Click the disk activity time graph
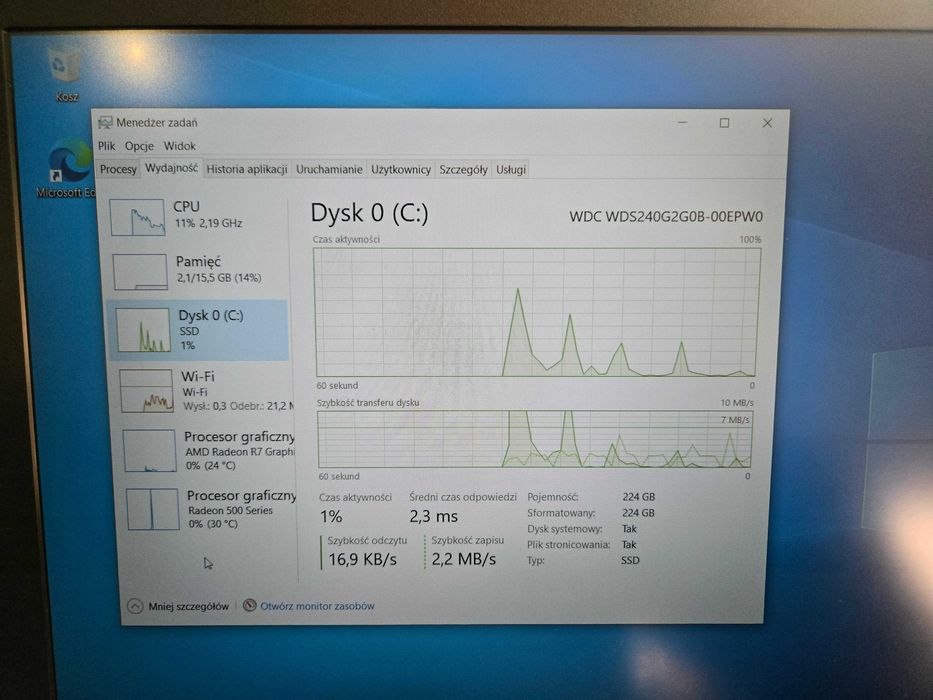This screenshot has height=700, width=933. tap(536, 312)
